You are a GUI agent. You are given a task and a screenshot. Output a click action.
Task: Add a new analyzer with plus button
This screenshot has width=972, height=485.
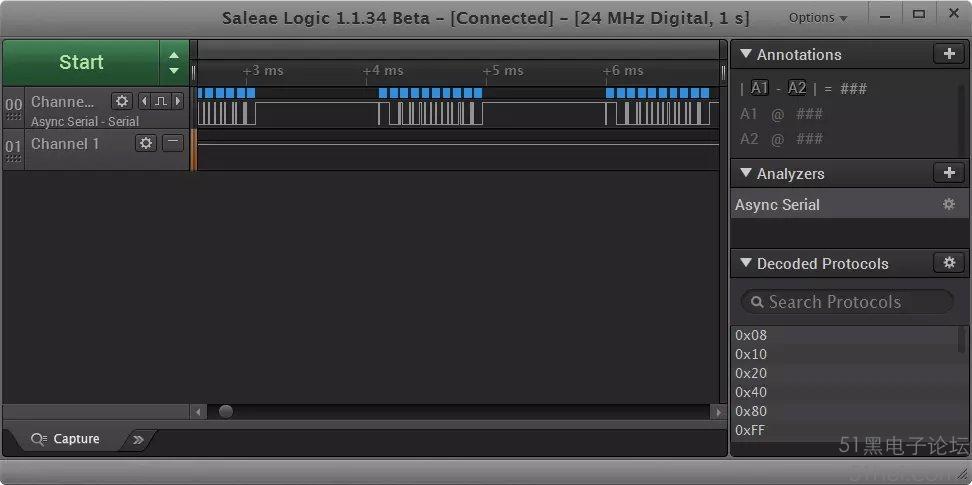pyautogui.click(x=949, y=173)
